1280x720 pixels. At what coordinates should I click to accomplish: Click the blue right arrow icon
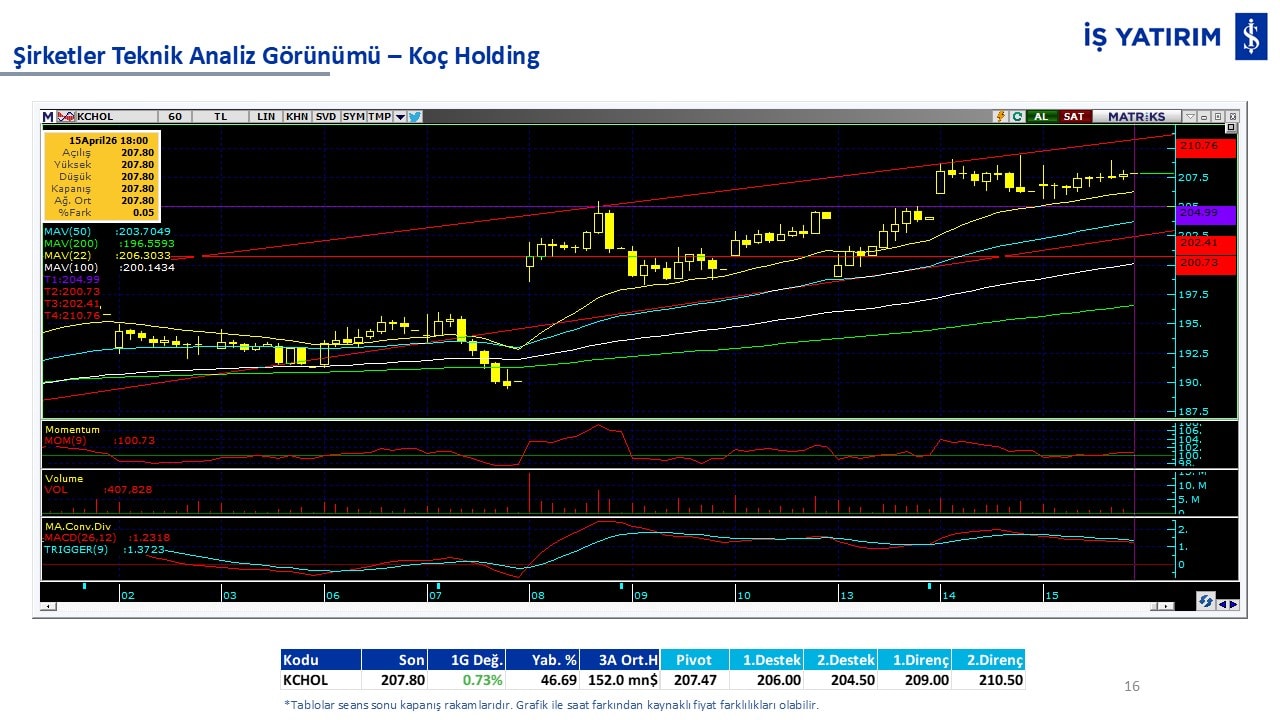(x=1234, y=604)
